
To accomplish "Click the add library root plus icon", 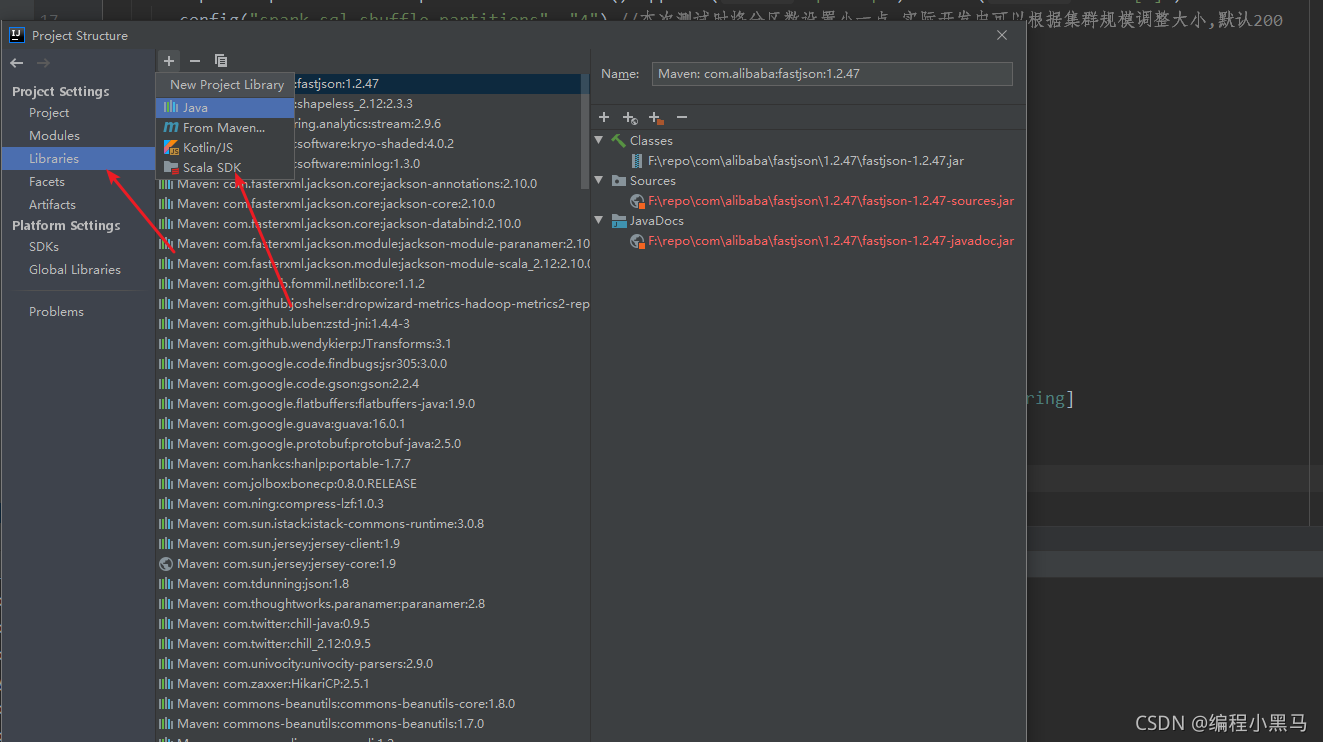I will pos(604,117).
